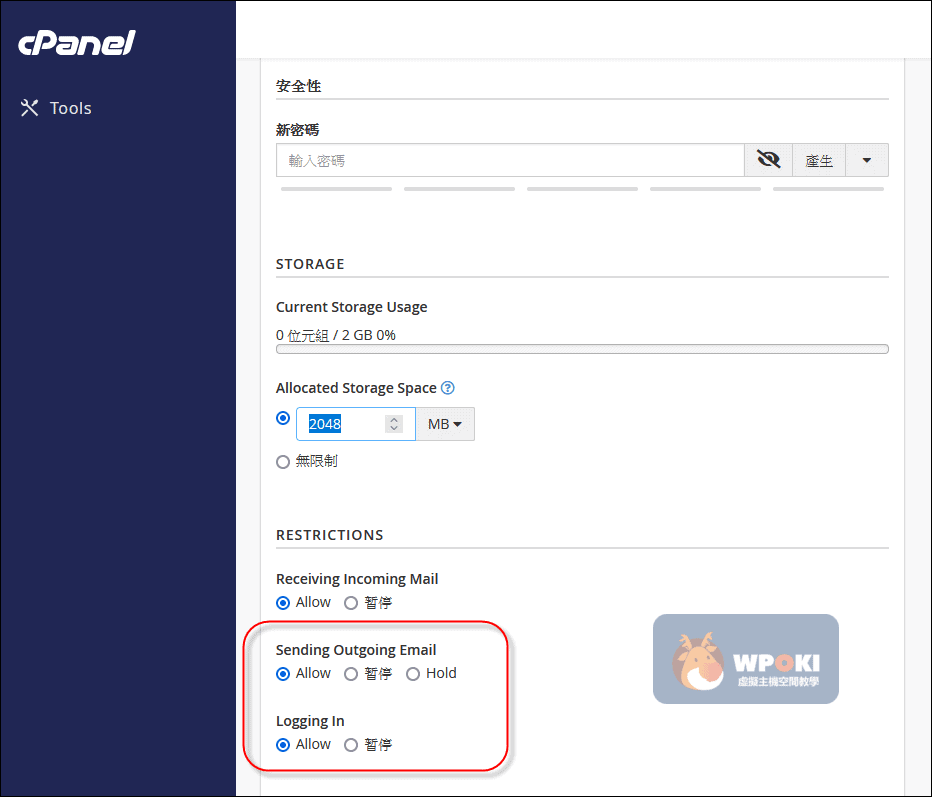Click the Current Storage Usage progress bar
The width and height of the screenshot is (932, 797).
pyautogui.click(x=582, y=349)
